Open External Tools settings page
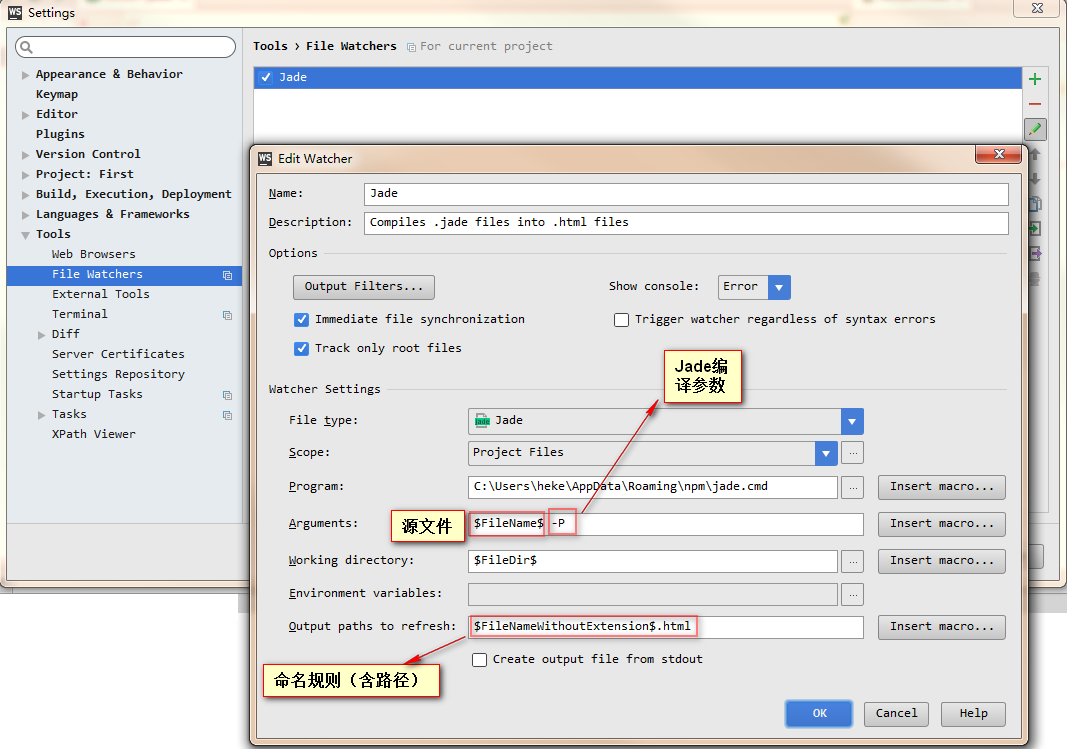 point(101,295)
